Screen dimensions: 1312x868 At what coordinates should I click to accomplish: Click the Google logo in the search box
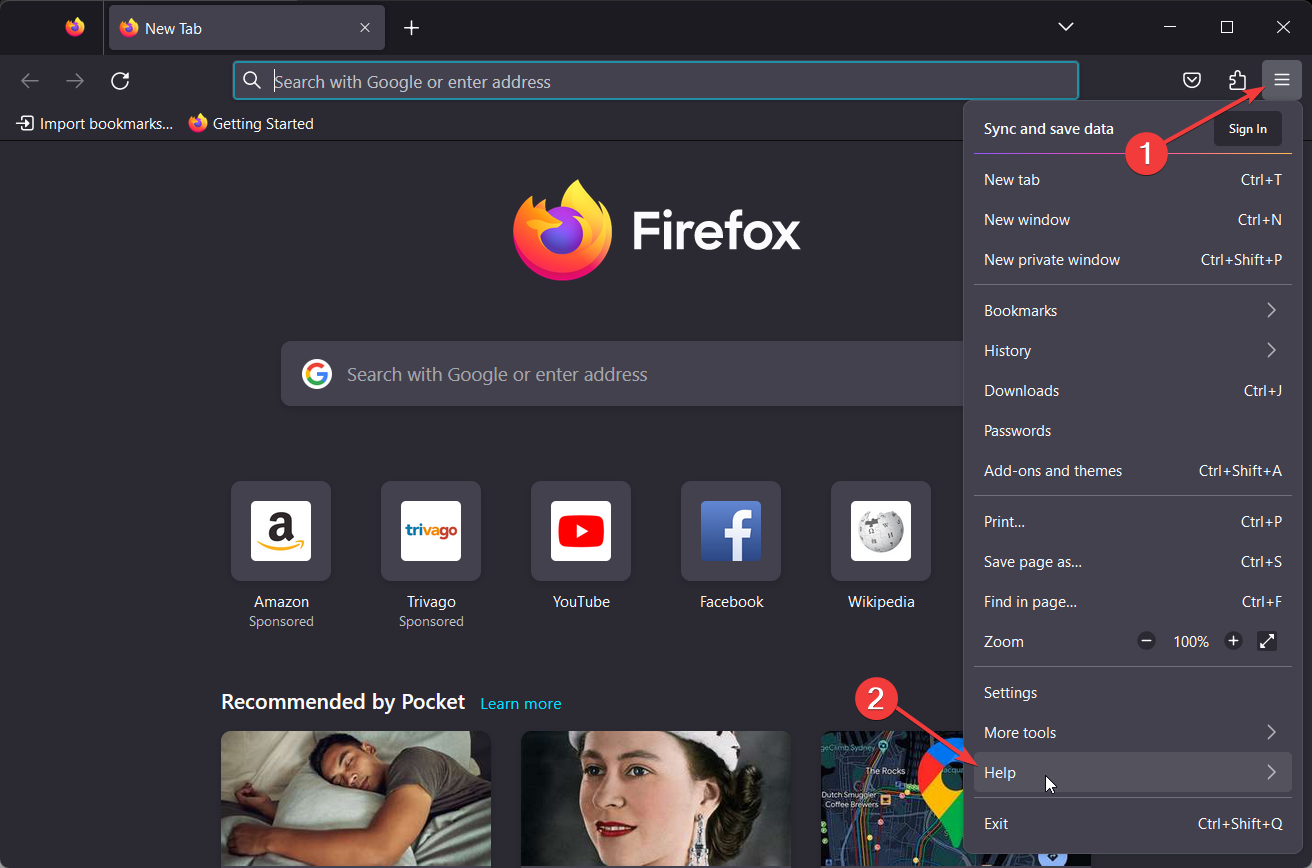click(x=316, y=373)
